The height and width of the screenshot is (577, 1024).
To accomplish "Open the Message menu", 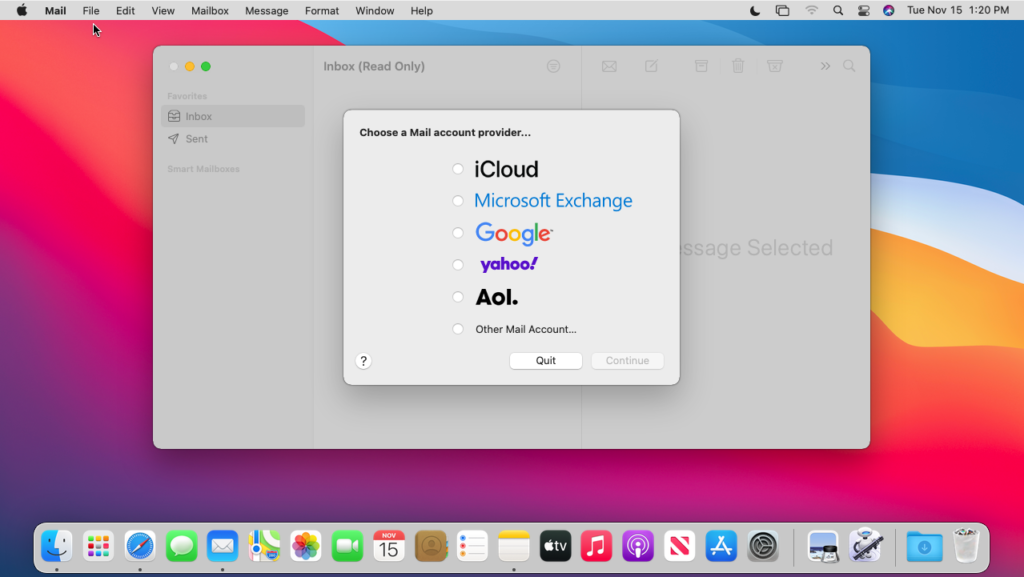I will pos(266,10).
